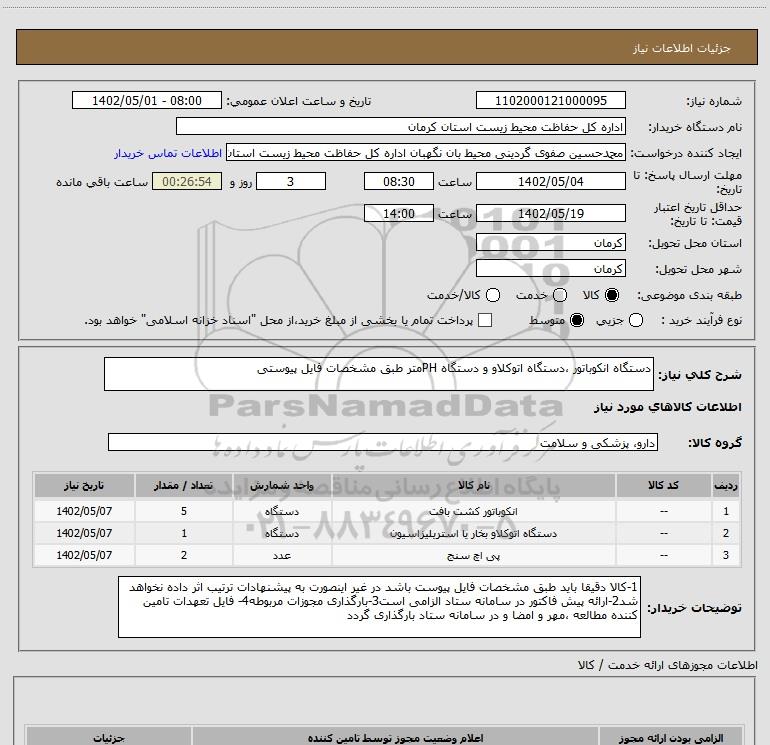Select the پی اچ سنج item cell
Screen dimensions: 770x745
473,555
